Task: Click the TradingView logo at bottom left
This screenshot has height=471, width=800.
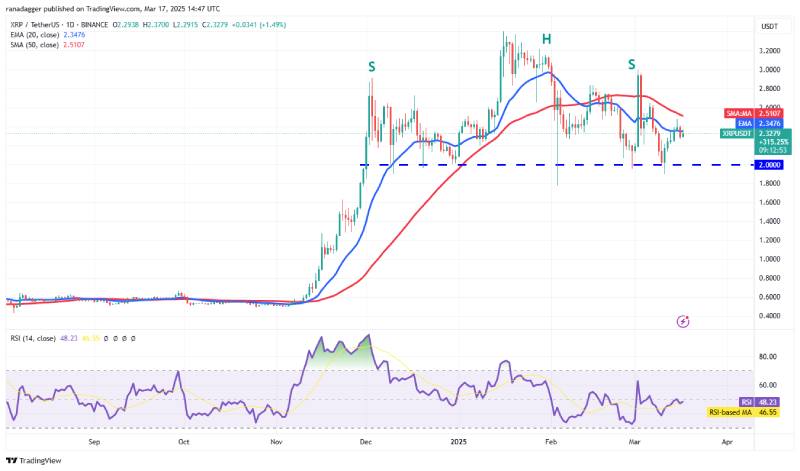Action: tap(34, 460)
